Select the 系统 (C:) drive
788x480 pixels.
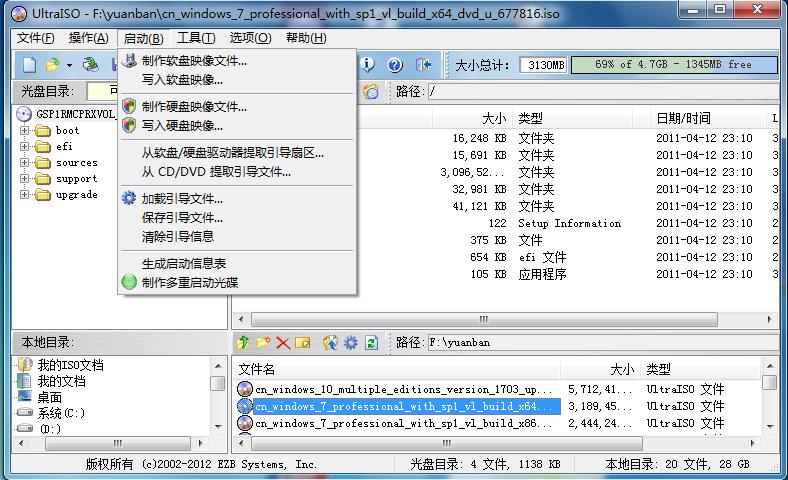(x=61, y=413)
